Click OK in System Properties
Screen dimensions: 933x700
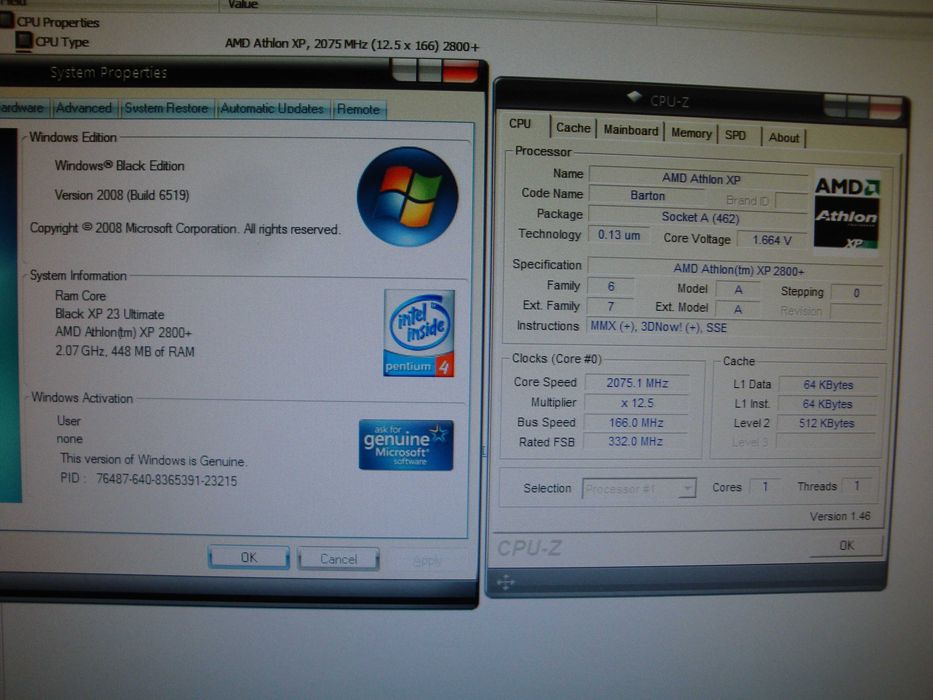tap(249, 558)
